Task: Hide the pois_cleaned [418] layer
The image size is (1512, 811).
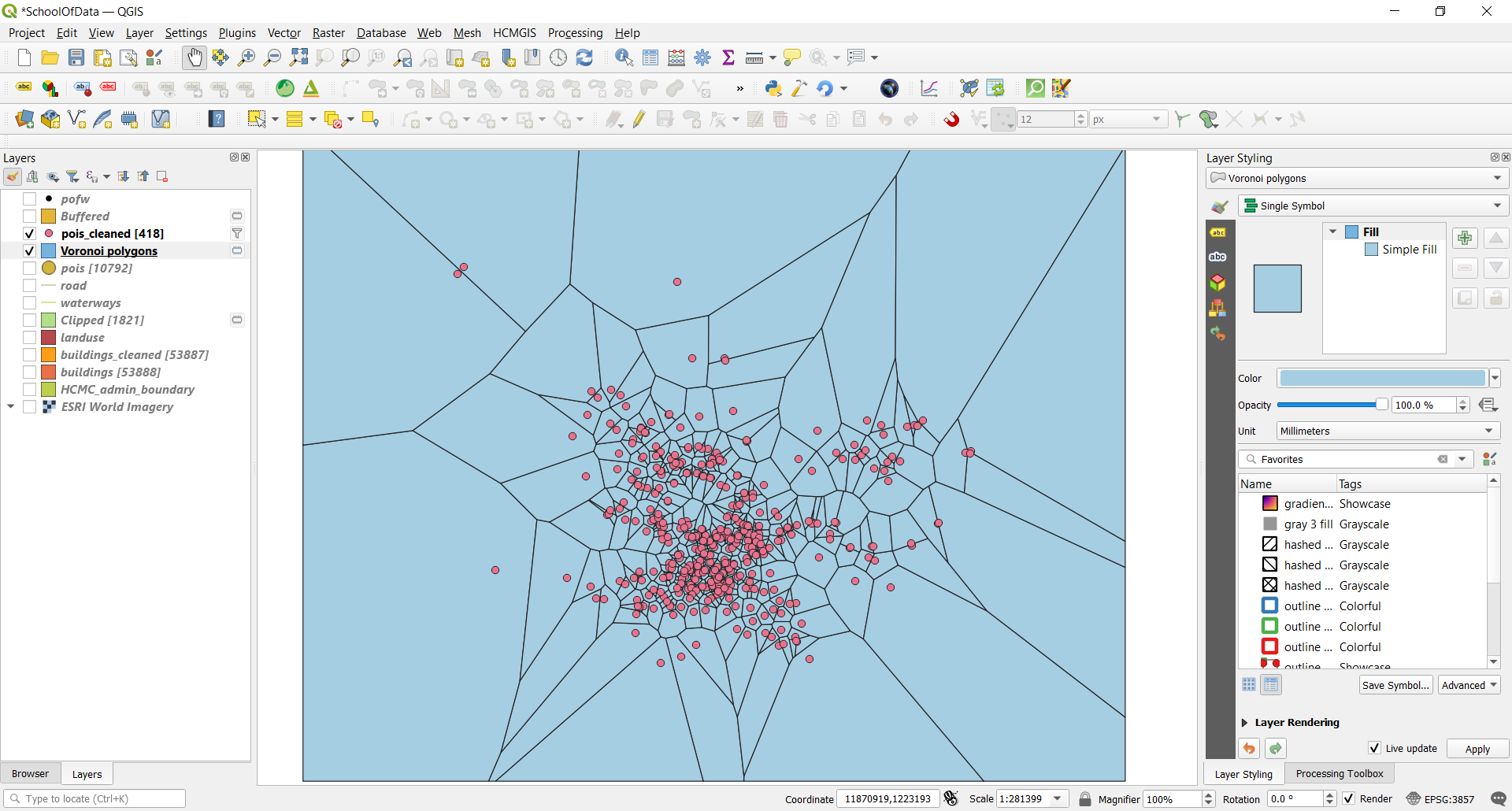Action: tap(29, 234)
